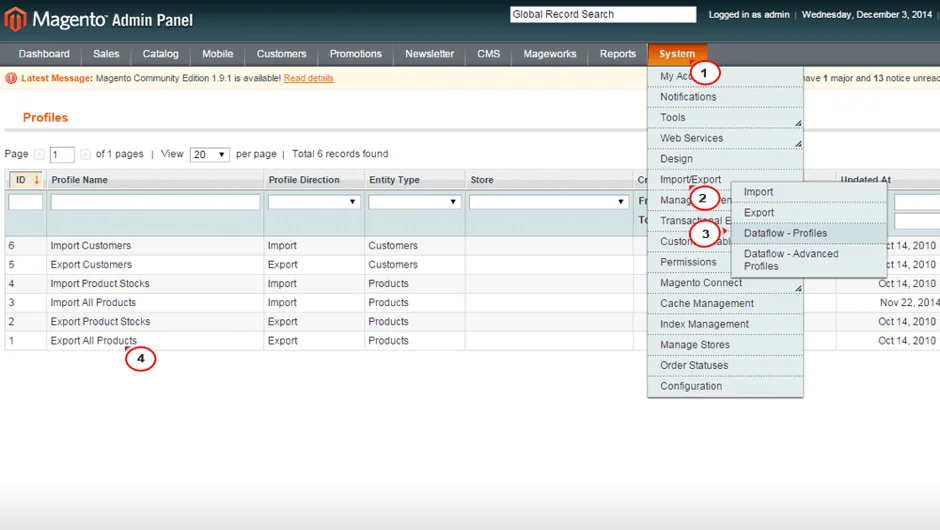Go to next page arrow

pos(85,155)
